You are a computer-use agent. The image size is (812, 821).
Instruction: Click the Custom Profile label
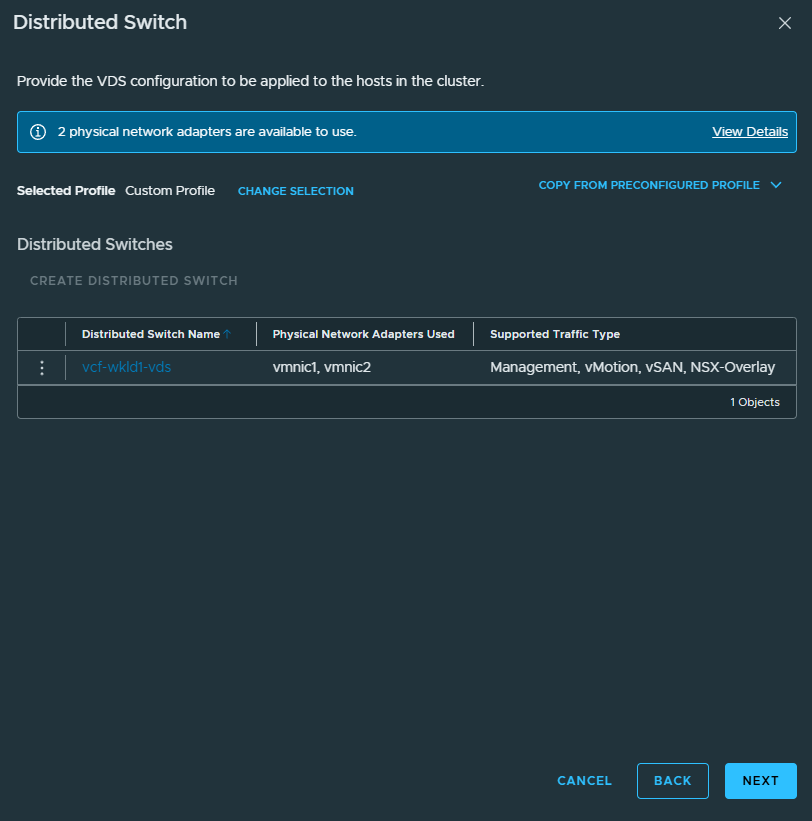[x=170, y=191]
